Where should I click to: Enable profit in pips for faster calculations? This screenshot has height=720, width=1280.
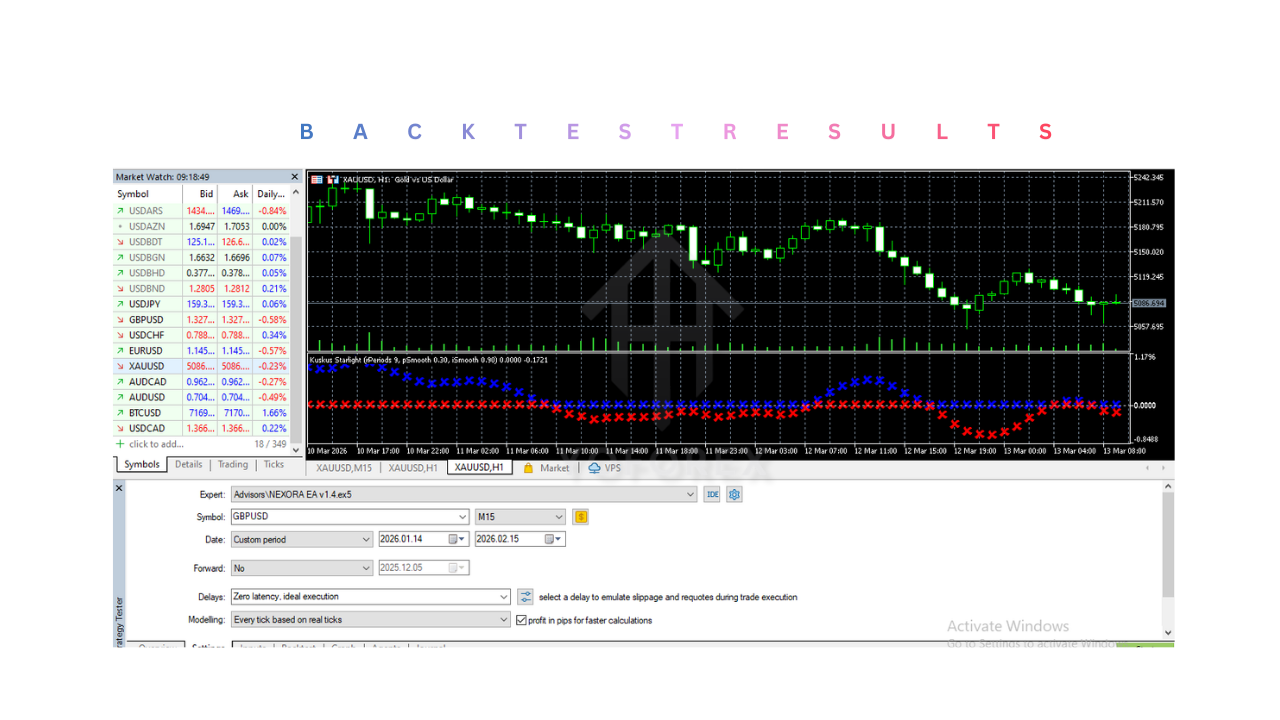point(521,618)
